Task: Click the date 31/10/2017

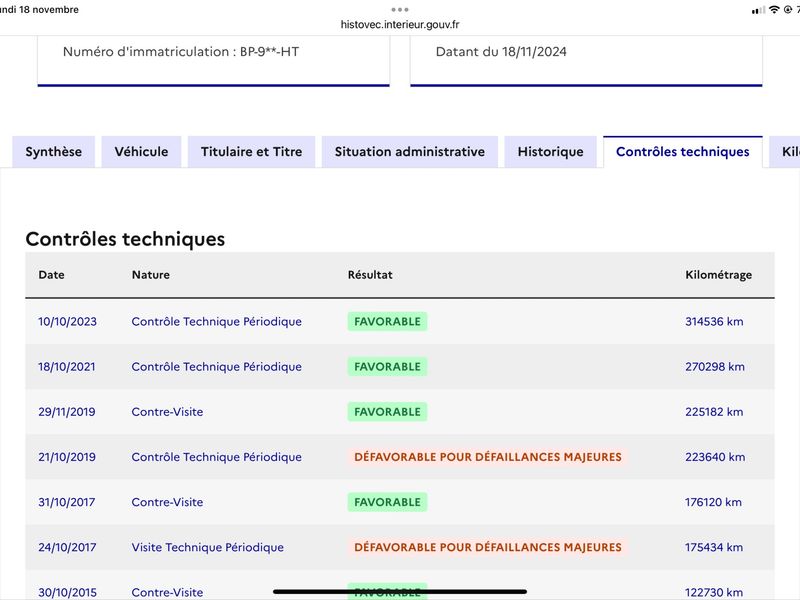Action: pos(67,502)
